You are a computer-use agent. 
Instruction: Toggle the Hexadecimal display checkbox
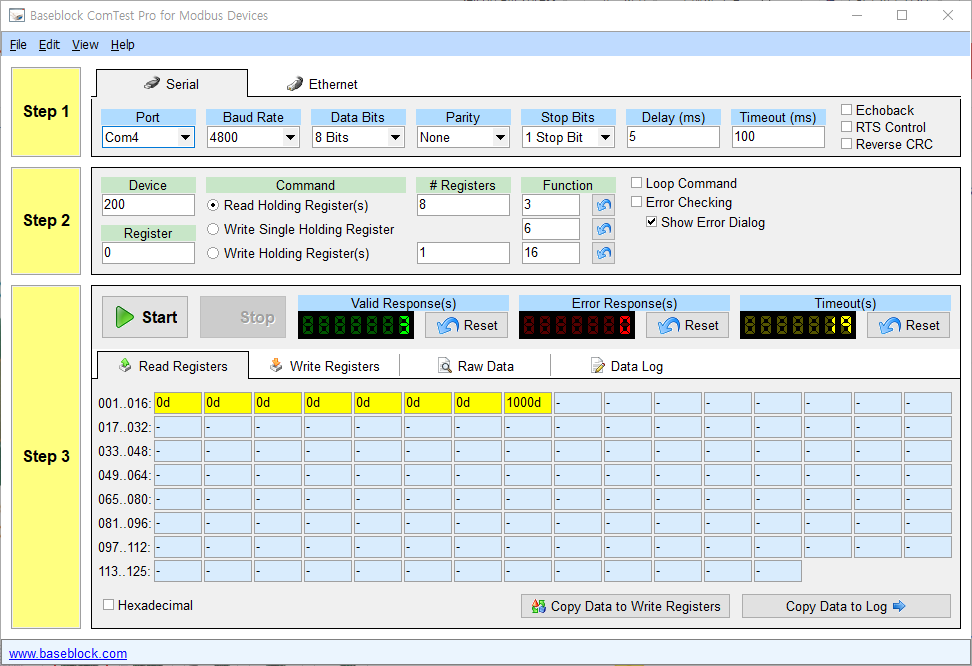click(x=108, y=605)
